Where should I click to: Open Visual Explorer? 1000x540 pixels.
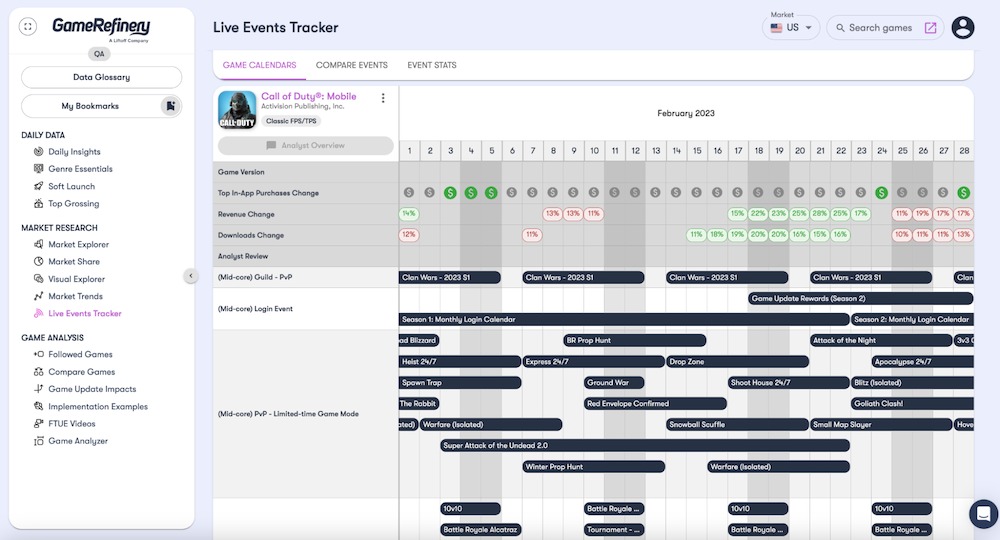coord(77,279)
